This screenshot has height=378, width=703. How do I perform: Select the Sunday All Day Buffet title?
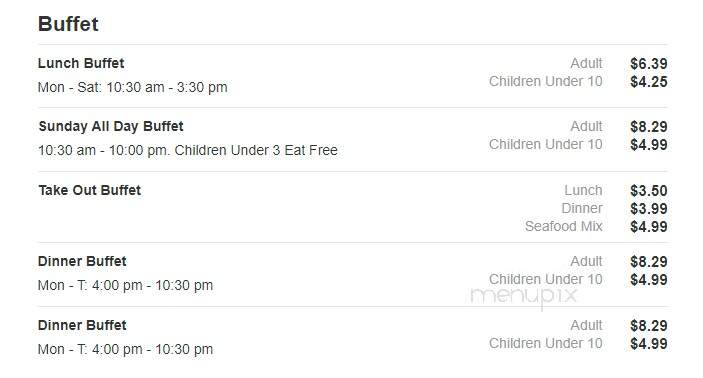click(x=111, y=126)
